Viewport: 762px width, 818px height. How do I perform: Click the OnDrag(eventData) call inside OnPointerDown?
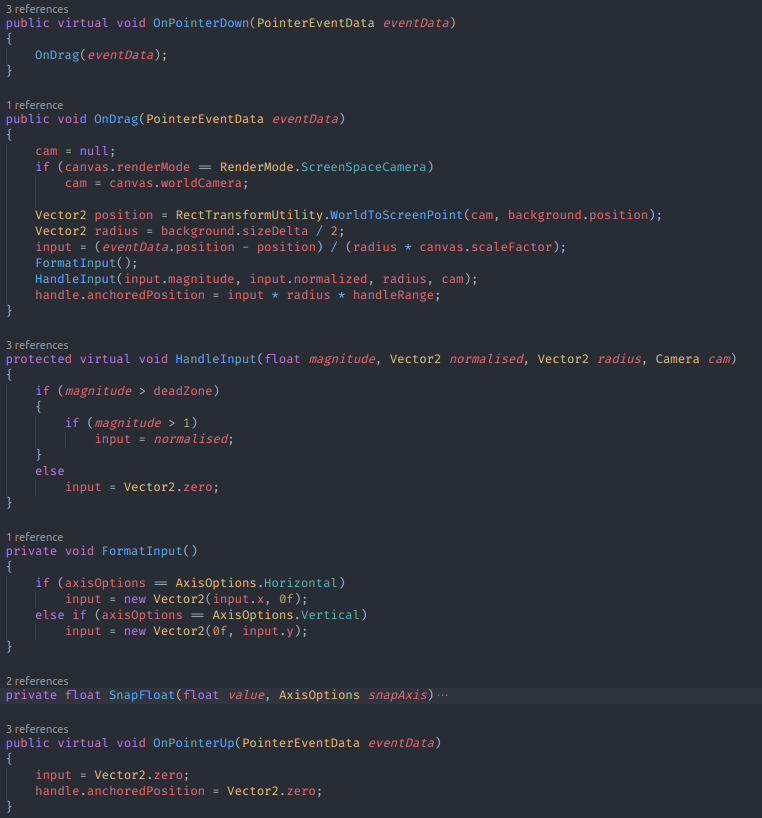101,55
